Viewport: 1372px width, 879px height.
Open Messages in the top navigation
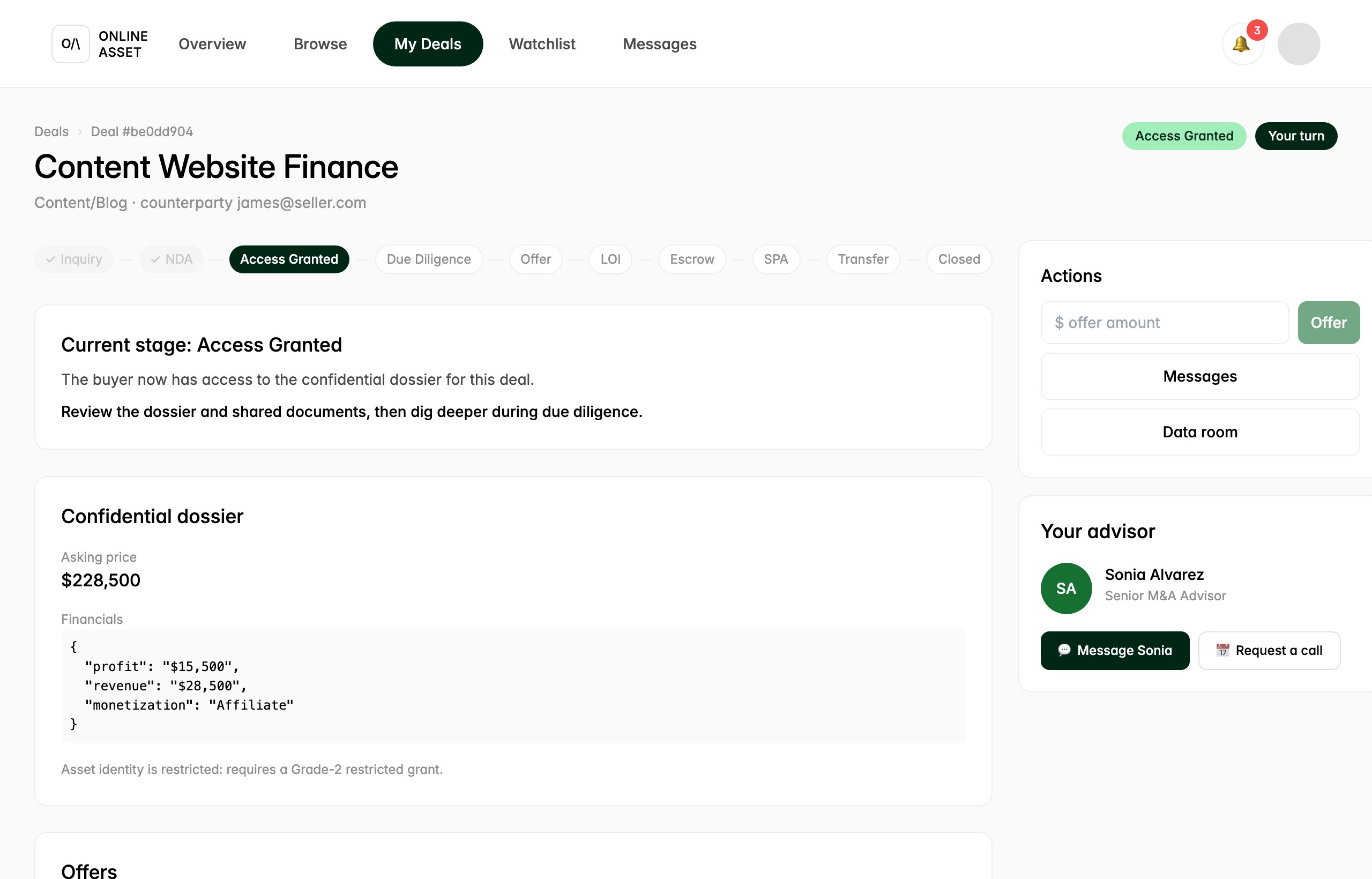point(659,44)
